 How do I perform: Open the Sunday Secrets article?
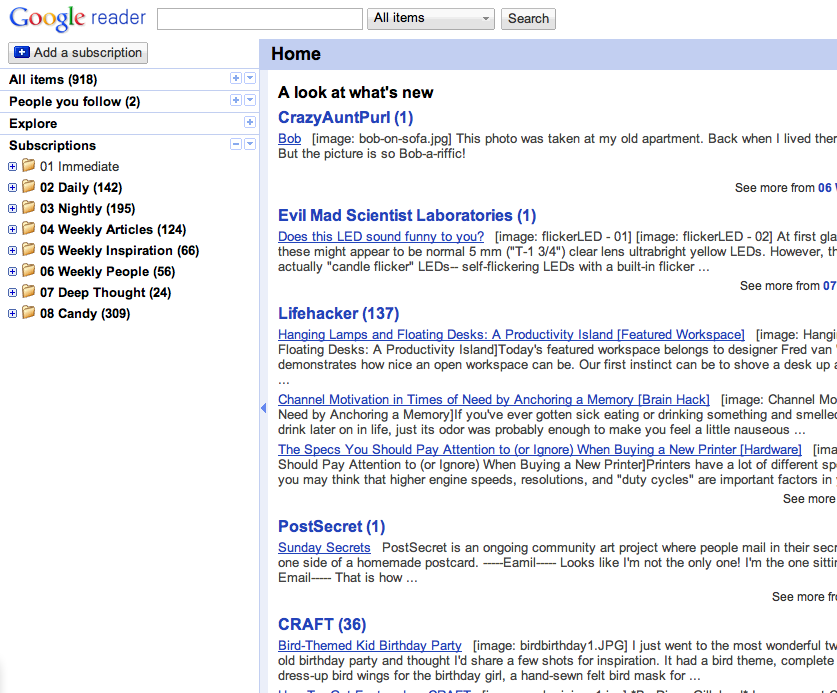tap(324, 548)
